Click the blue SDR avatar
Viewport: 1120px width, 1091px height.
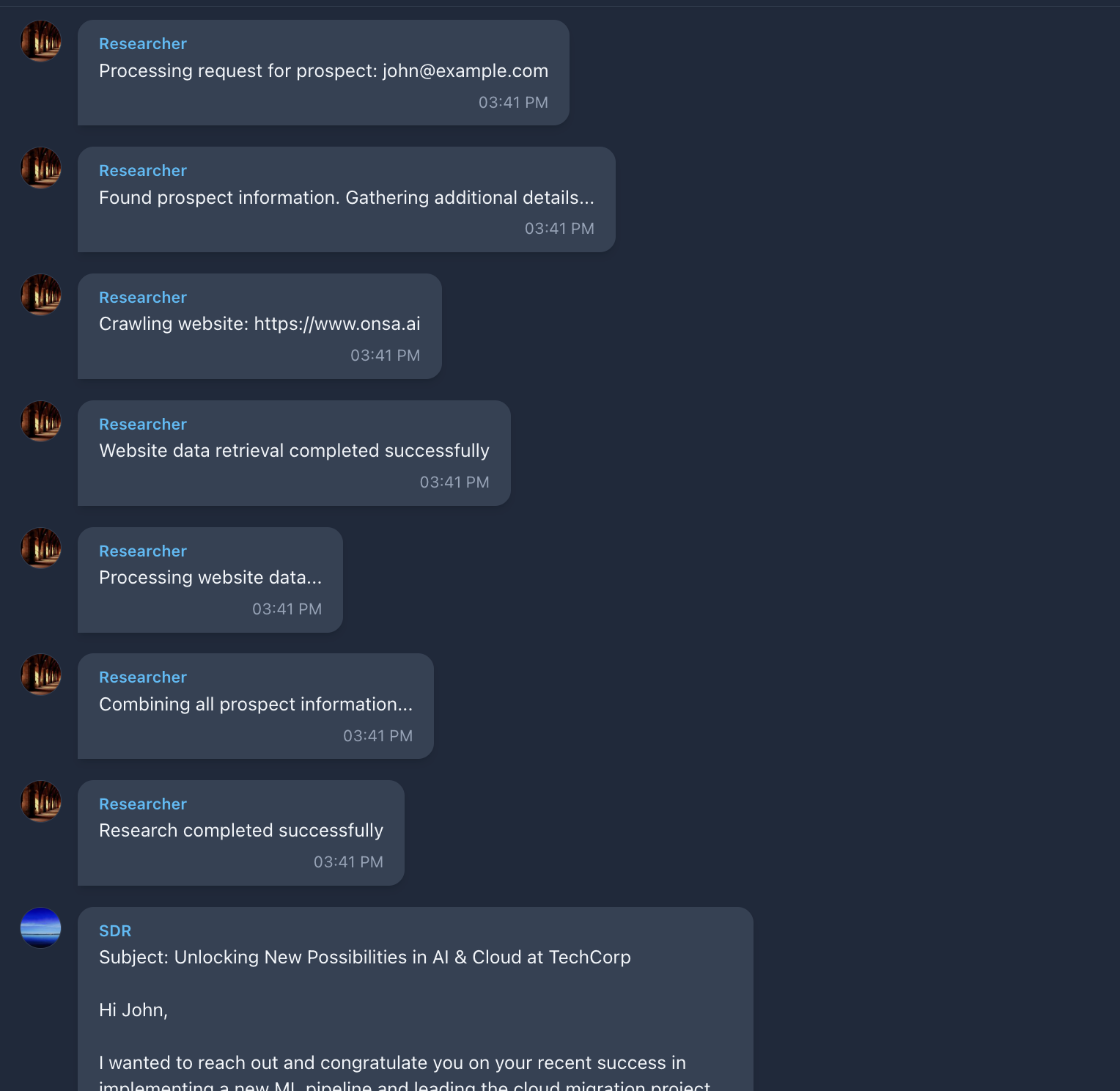(40, 928)
